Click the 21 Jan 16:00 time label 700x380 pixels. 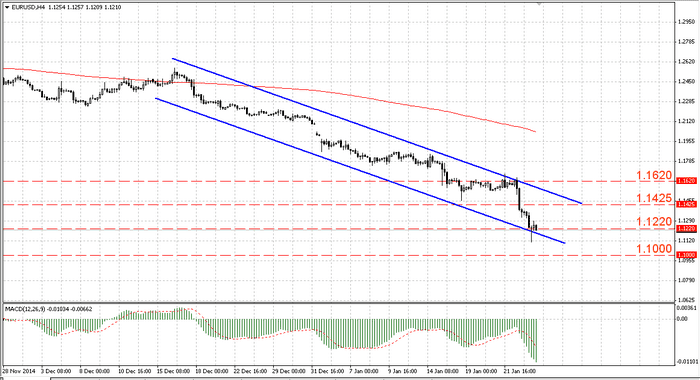coord(520,371)
